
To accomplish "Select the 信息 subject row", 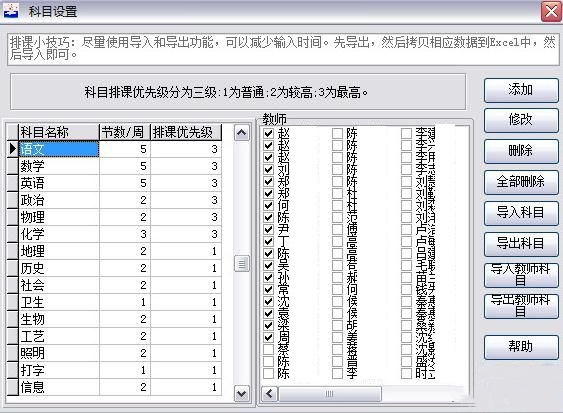I will click(x=120, y=387).
